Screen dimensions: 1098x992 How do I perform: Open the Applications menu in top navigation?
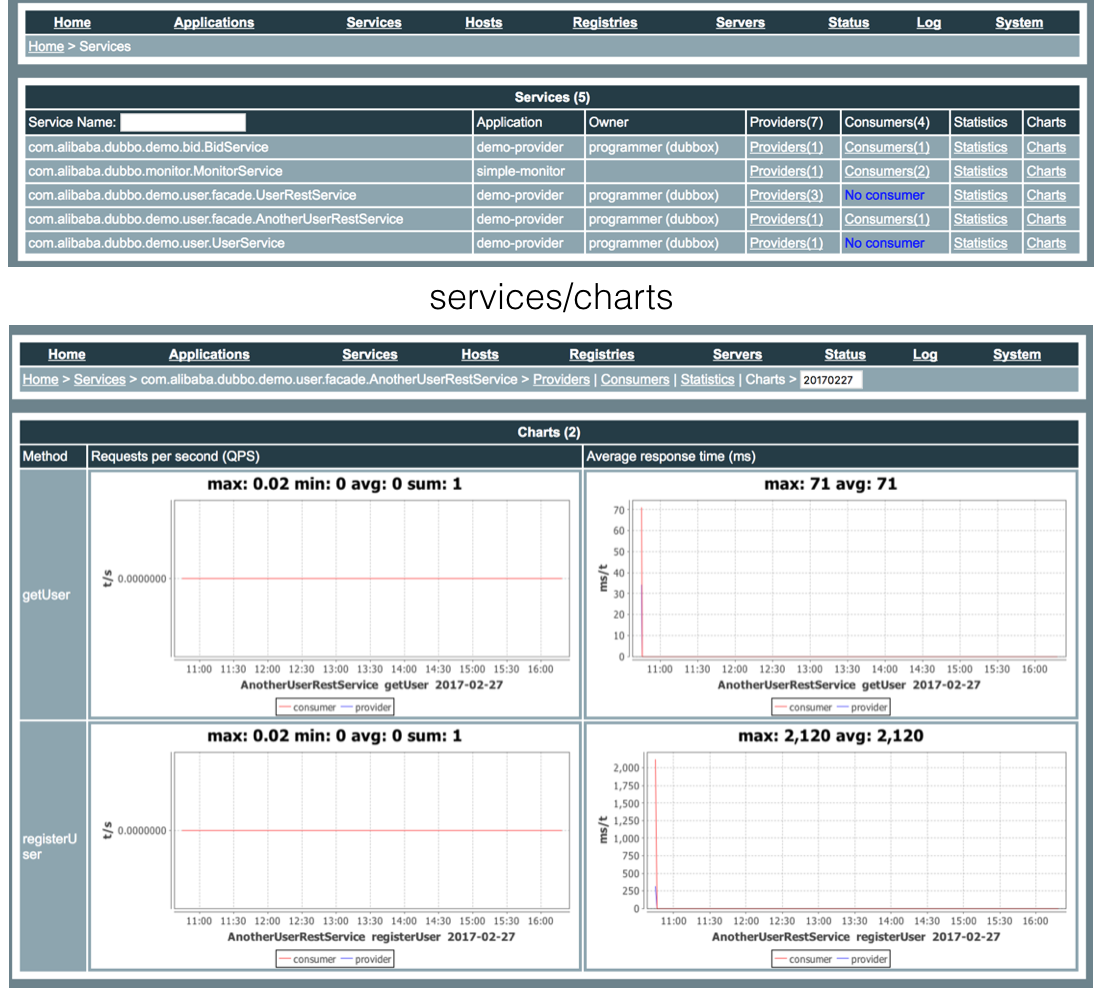[x=214, y=22]
